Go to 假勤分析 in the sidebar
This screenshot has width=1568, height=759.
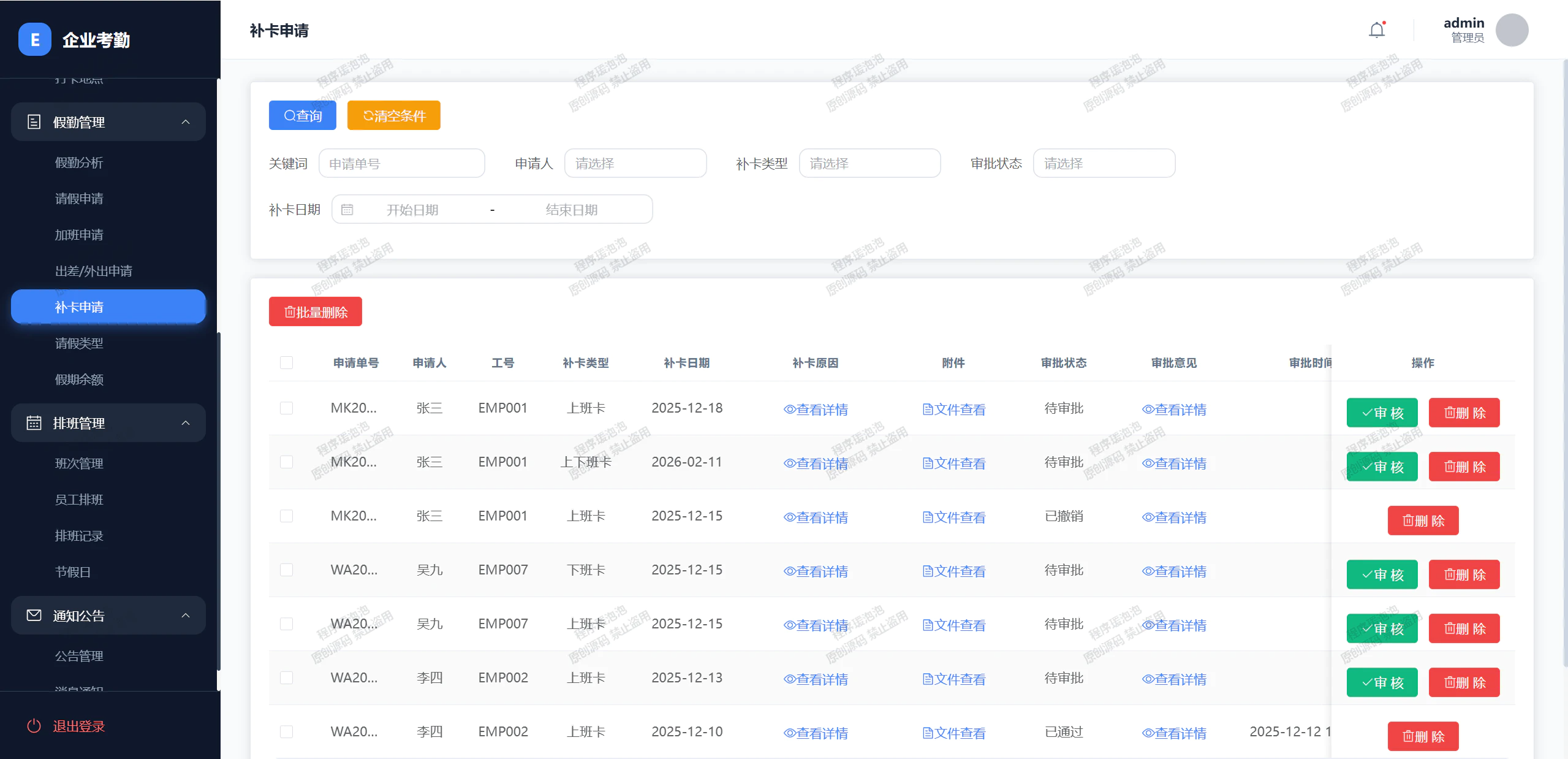(79, 162)
